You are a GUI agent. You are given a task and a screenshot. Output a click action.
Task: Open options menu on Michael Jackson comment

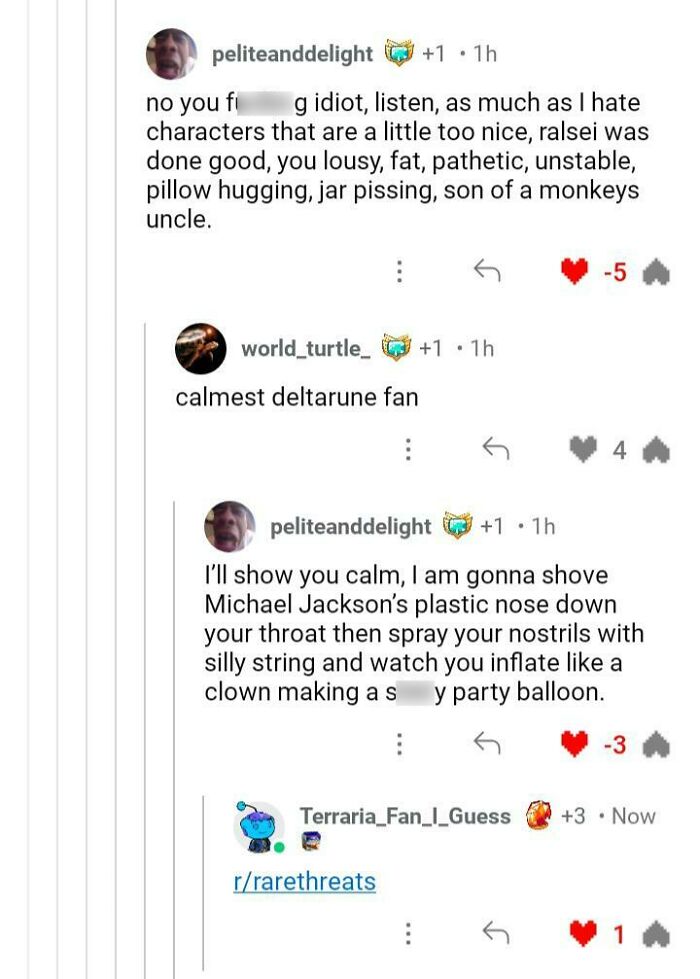[399, 743]
